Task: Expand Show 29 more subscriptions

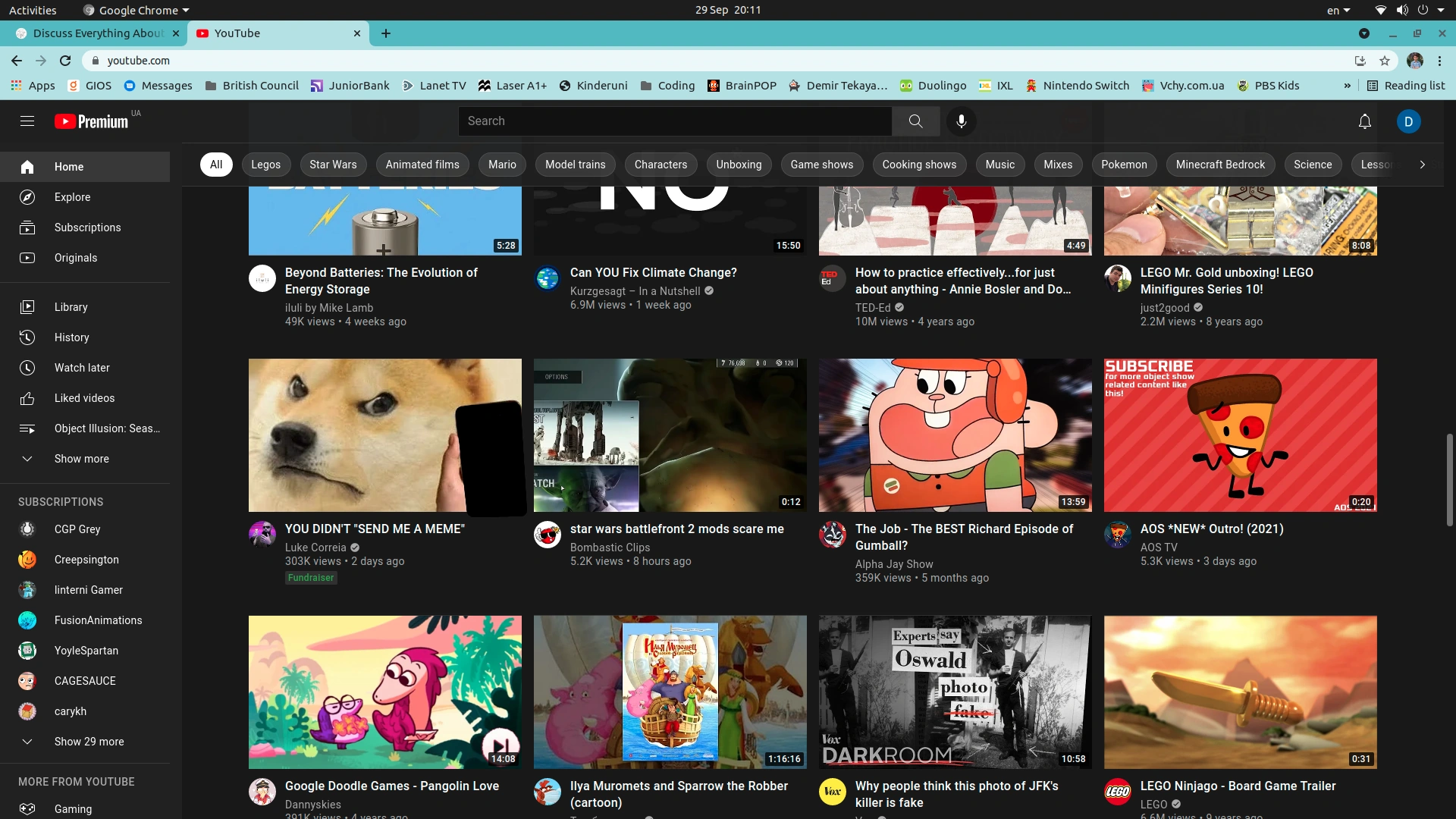Action: 89,742
